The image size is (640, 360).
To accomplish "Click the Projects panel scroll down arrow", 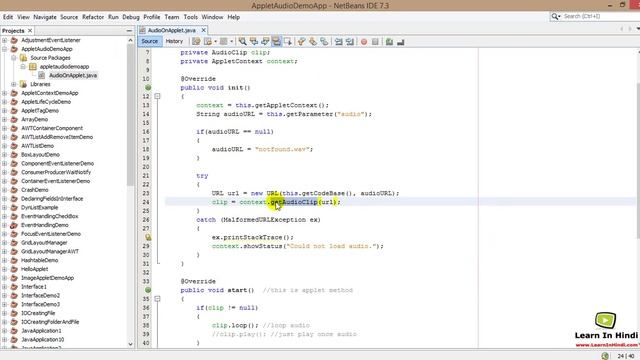I will 131,344.
